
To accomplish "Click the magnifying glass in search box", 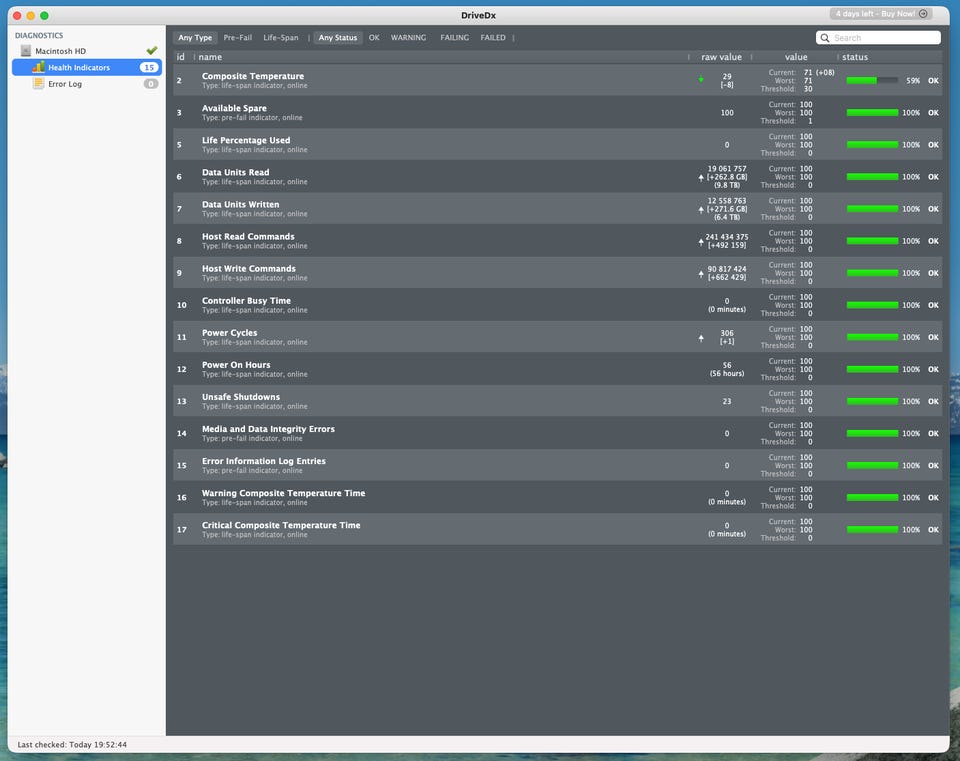I will pos(826,38).
